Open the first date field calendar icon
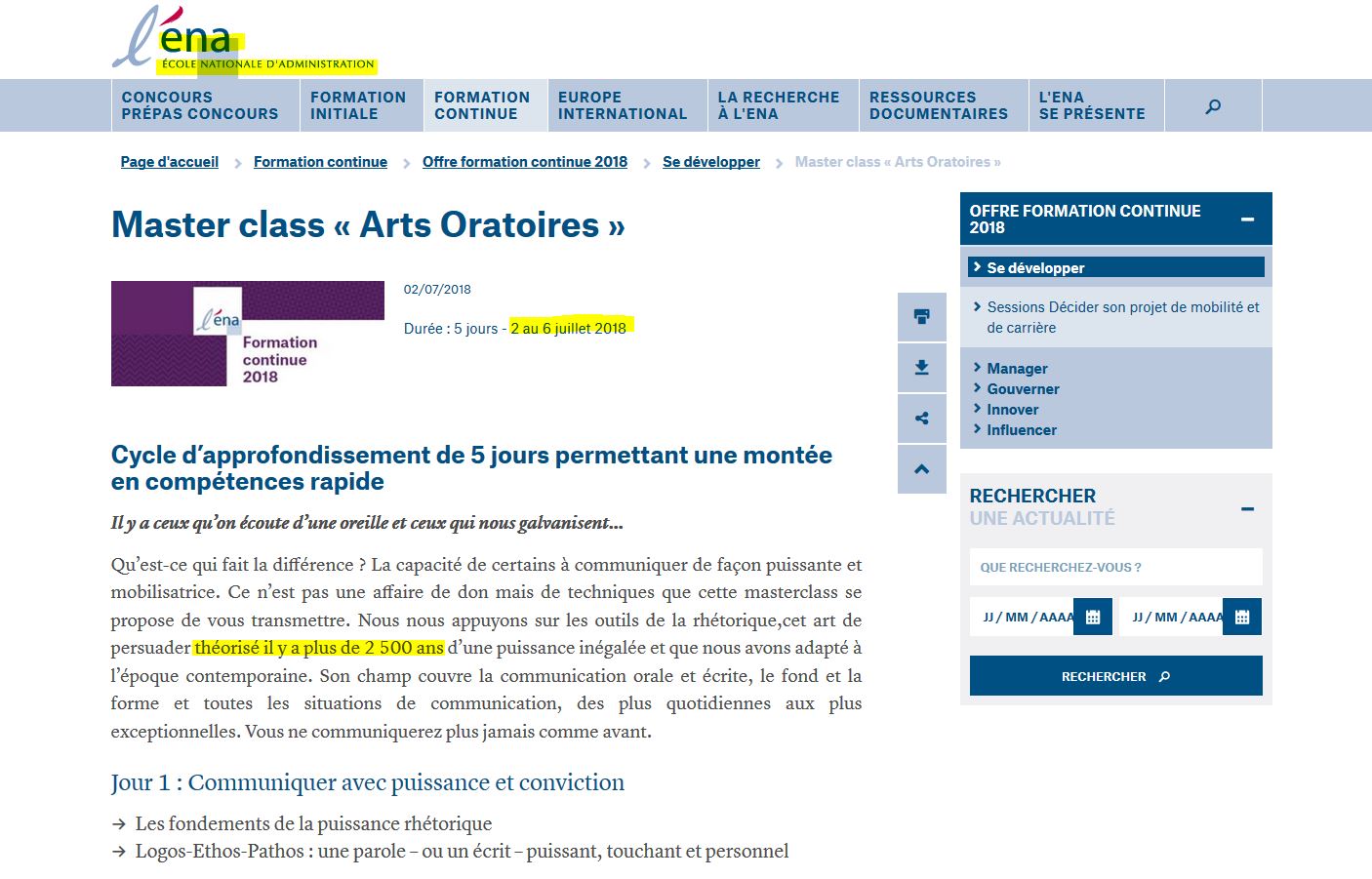Image resolution: width=1372 pixels, height=879 pixels. tap(1093, 617)
